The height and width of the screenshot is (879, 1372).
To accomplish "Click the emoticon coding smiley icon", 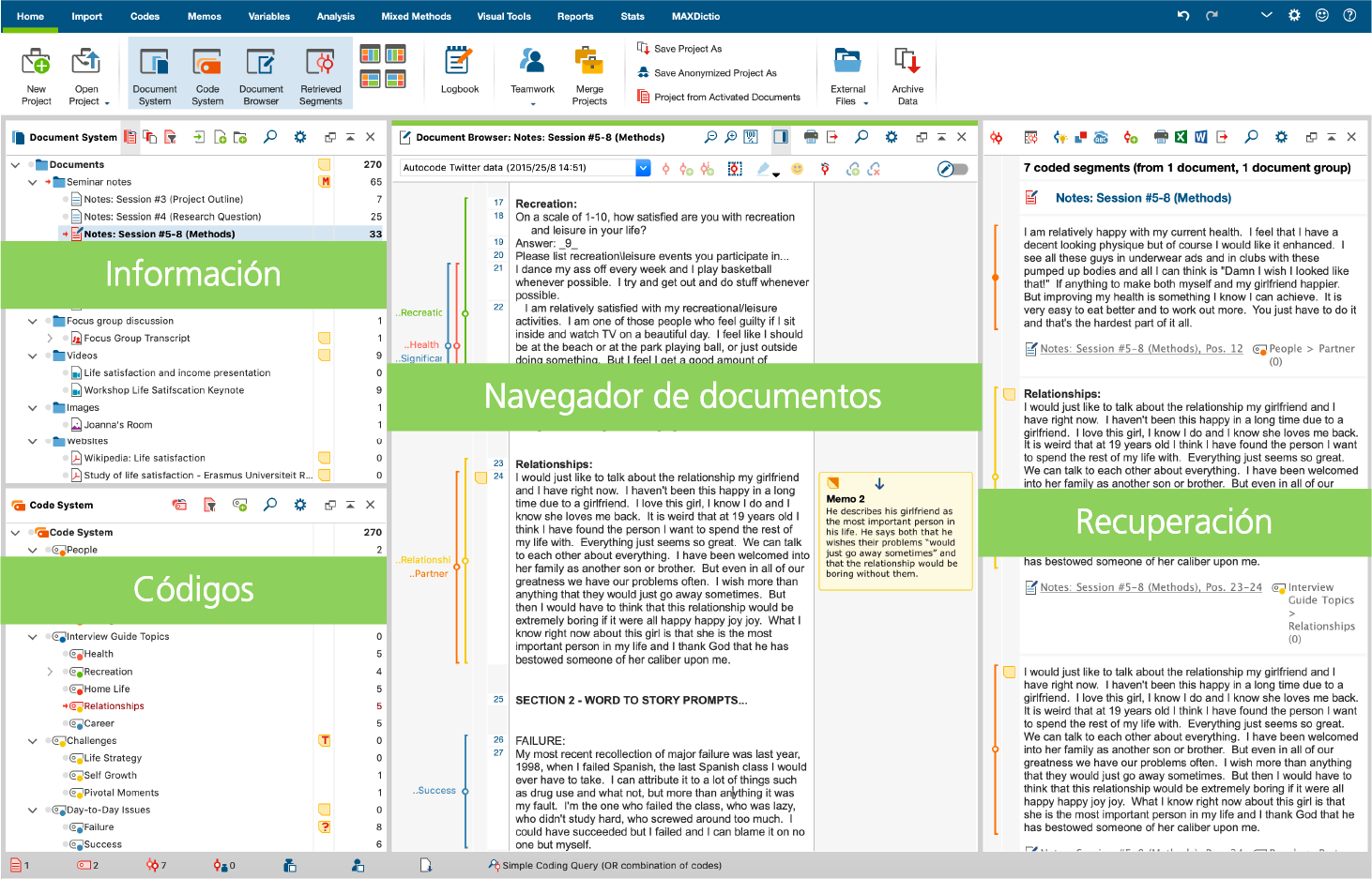I will point(798,169).
